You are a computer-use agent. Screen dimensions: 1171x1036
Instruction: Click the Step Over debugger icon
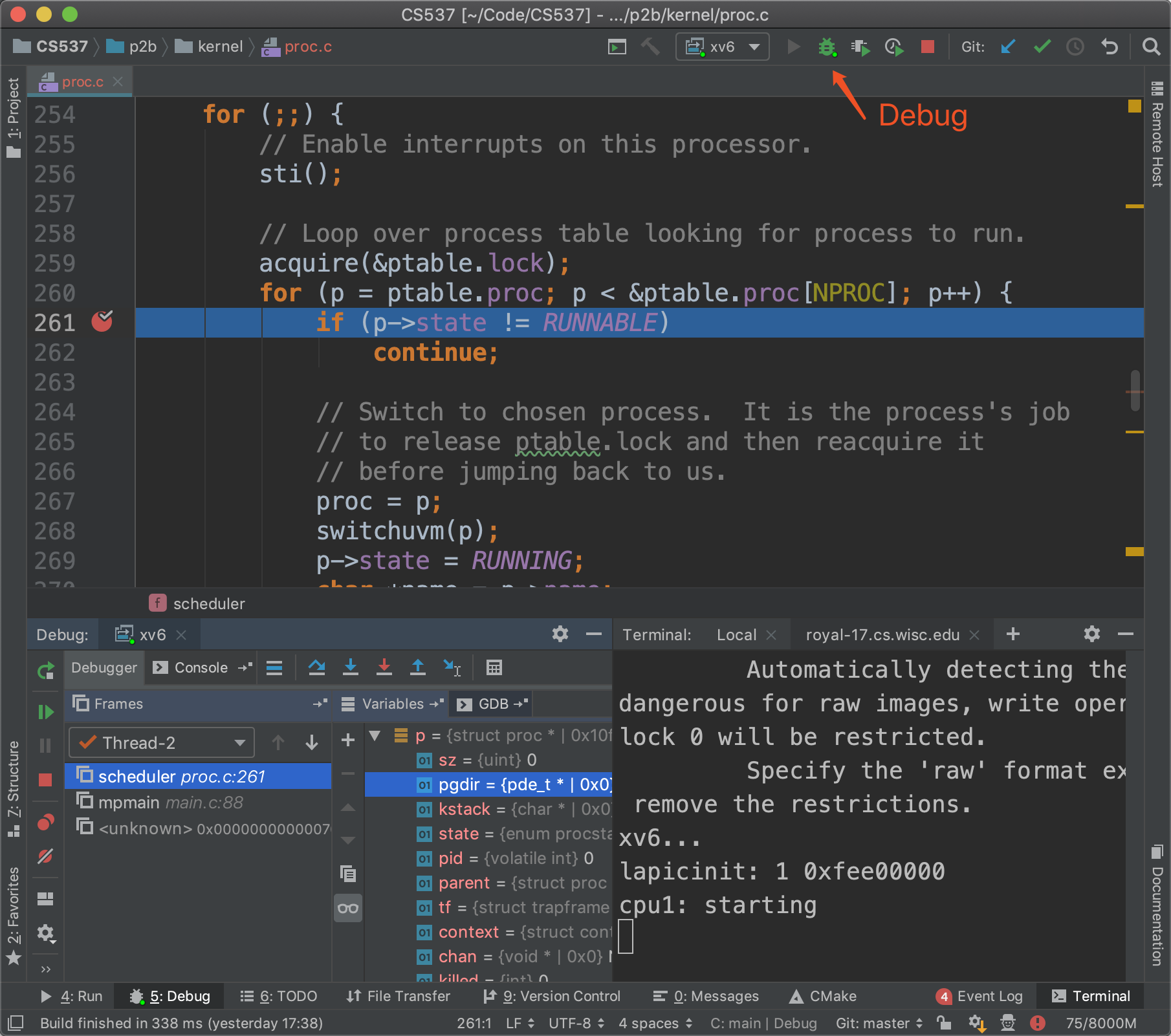tap(316, 667)
